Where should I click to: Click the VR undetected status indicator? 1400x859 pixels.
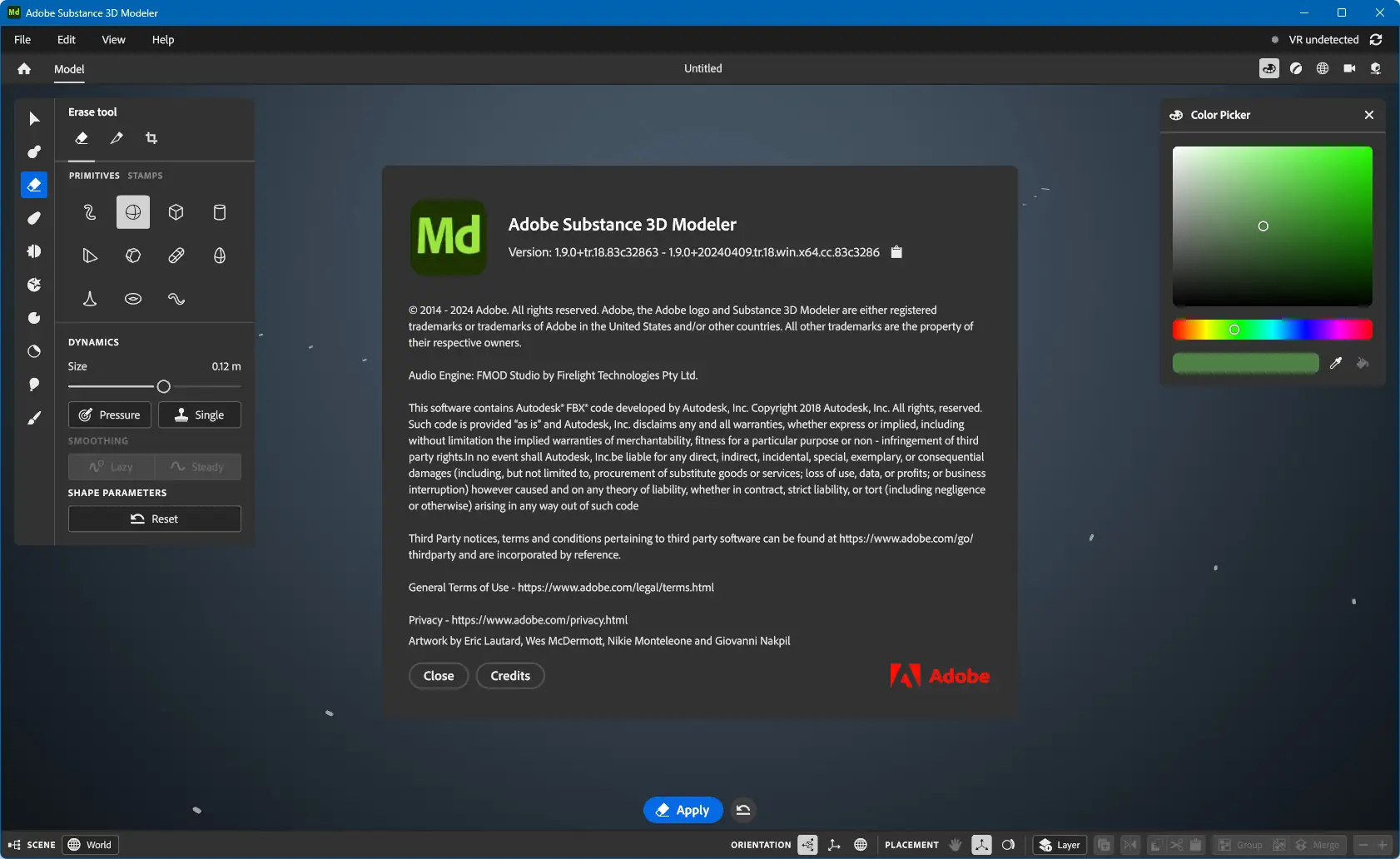coord(1316,40)
